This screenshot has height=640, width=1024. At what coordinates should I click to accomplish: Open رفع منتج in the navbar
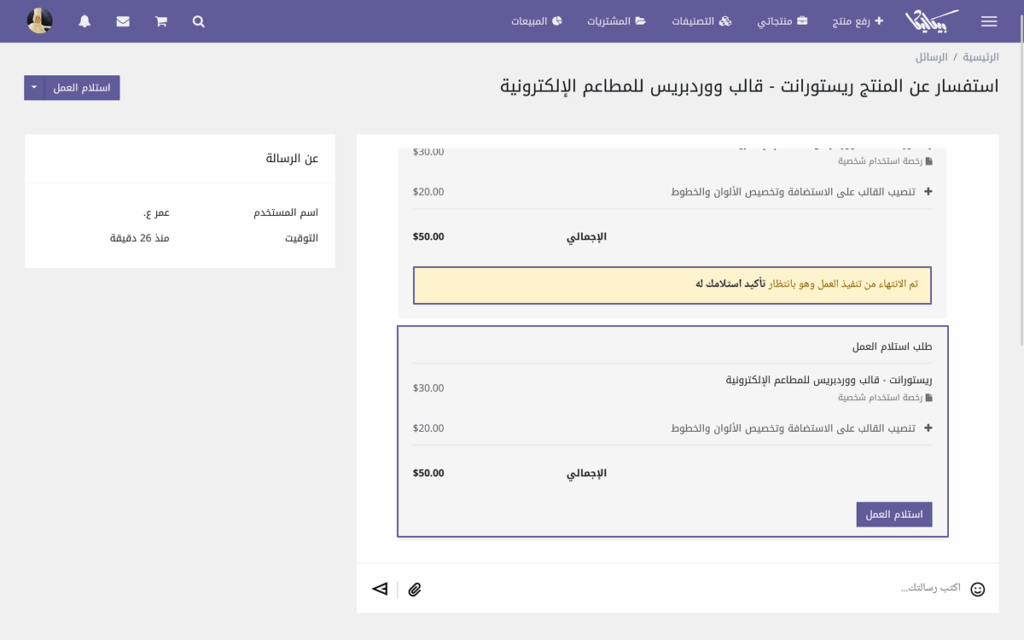click(857, 22)
